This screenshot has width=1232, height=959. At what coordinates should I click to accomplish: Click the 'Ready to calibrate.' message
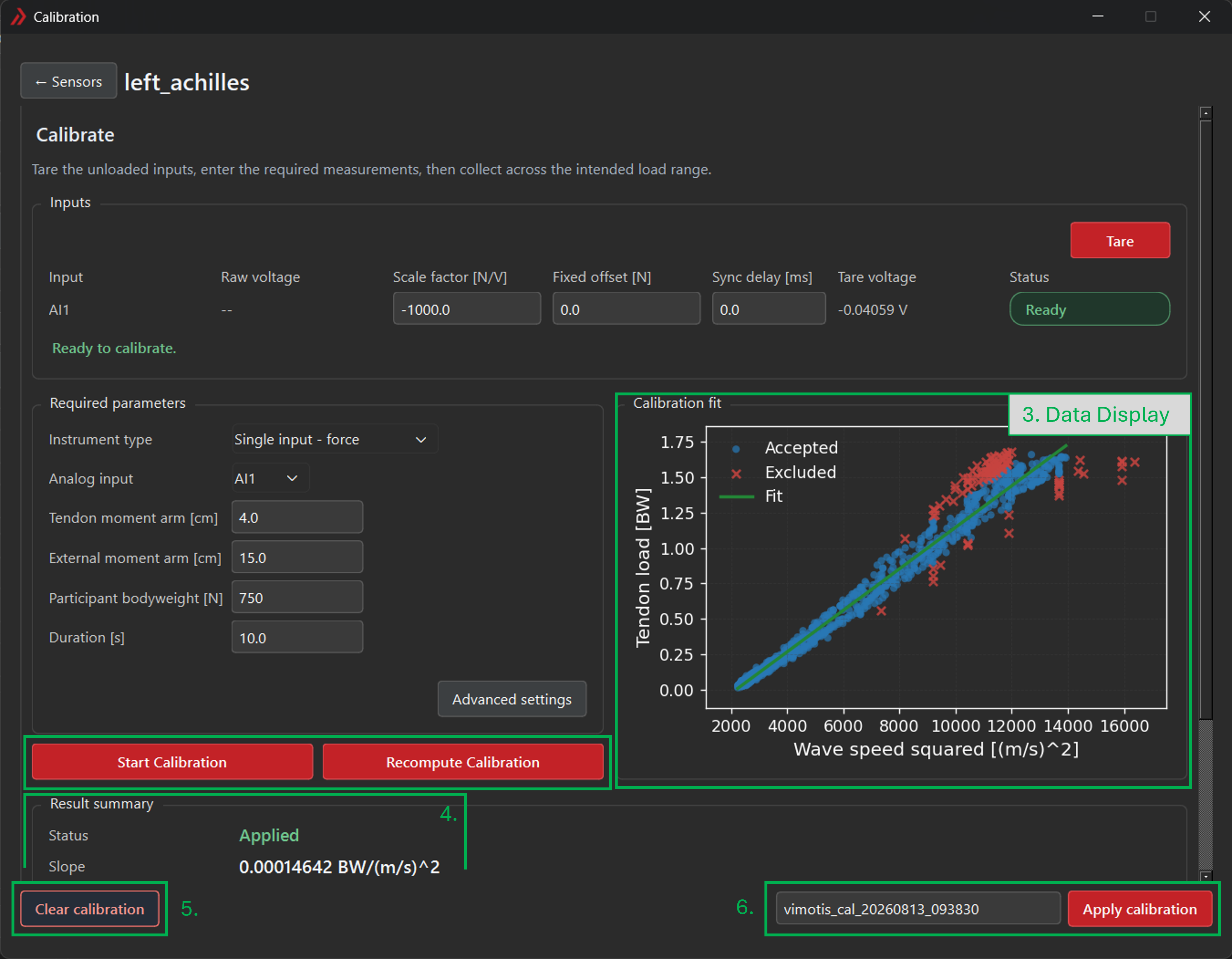click(x=114, y=348)
